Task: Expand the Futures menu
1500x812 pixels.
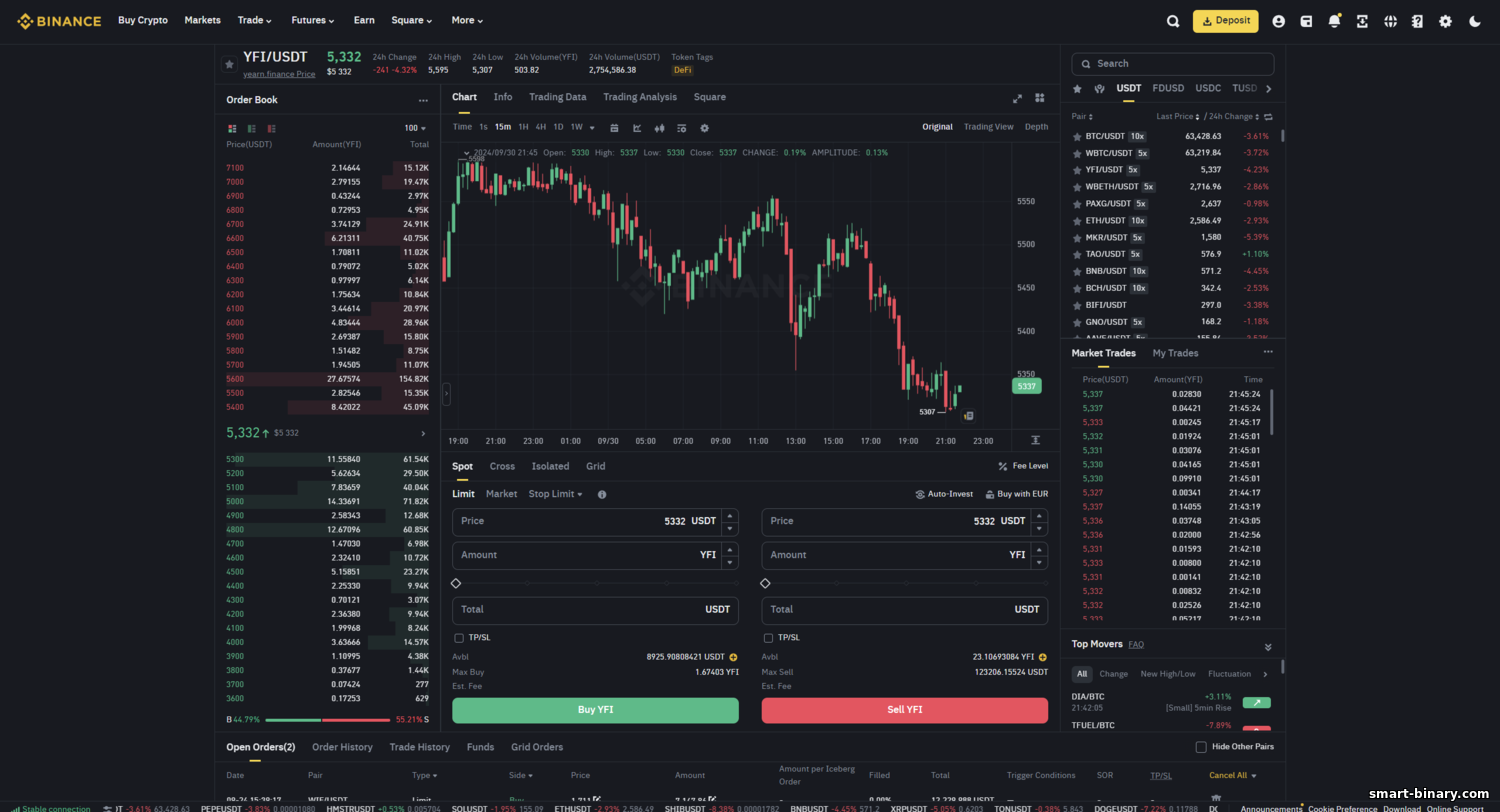Action: pos(313,20)
